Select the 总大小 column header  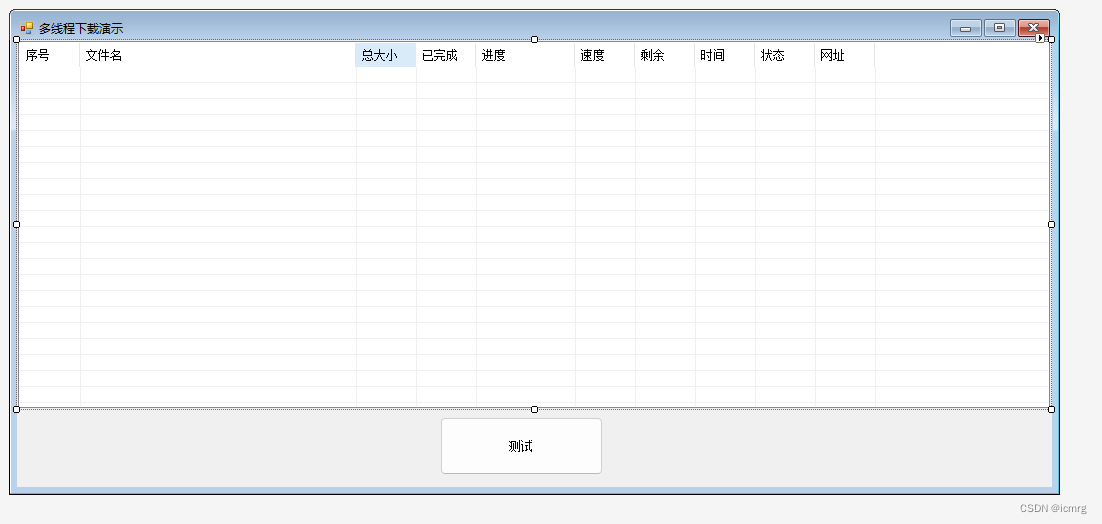pos(386,55)
